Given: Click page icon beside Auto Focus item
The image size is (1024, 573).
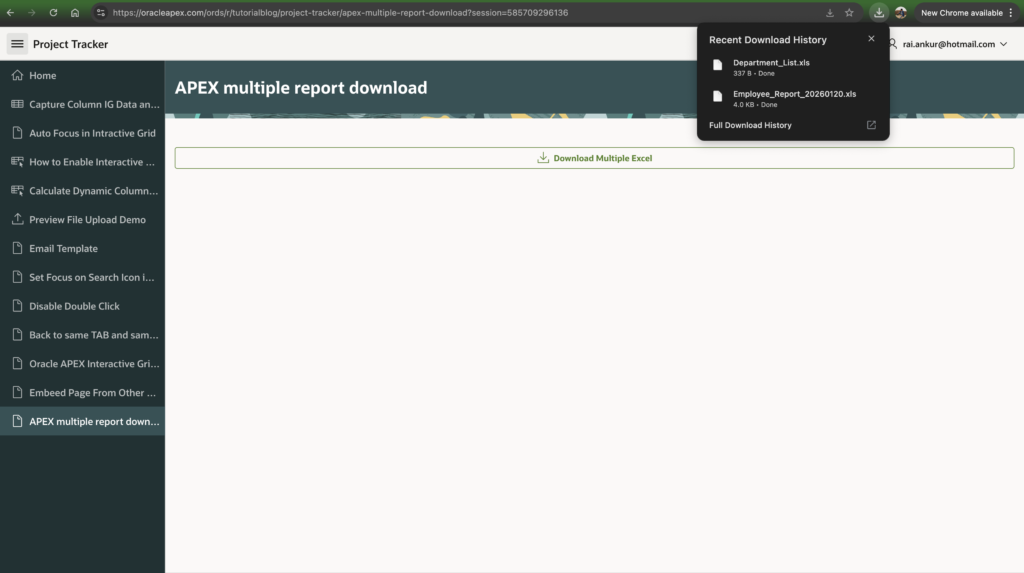Looking at the screenshot, I should point(17,133).
